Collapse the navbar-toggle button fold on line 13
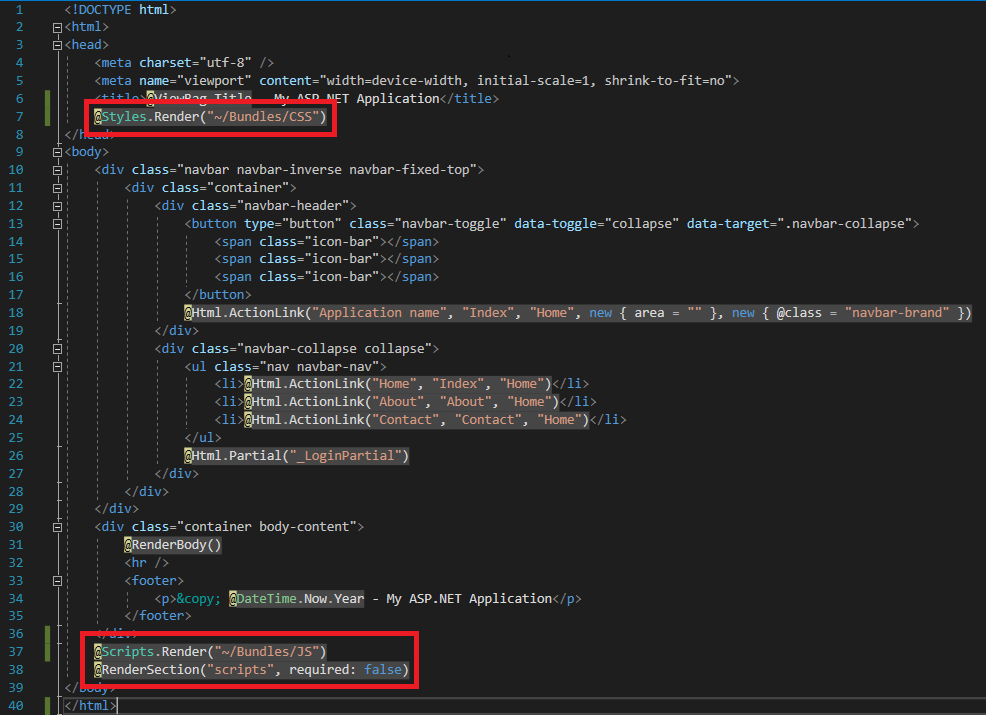 pos(57,223)
